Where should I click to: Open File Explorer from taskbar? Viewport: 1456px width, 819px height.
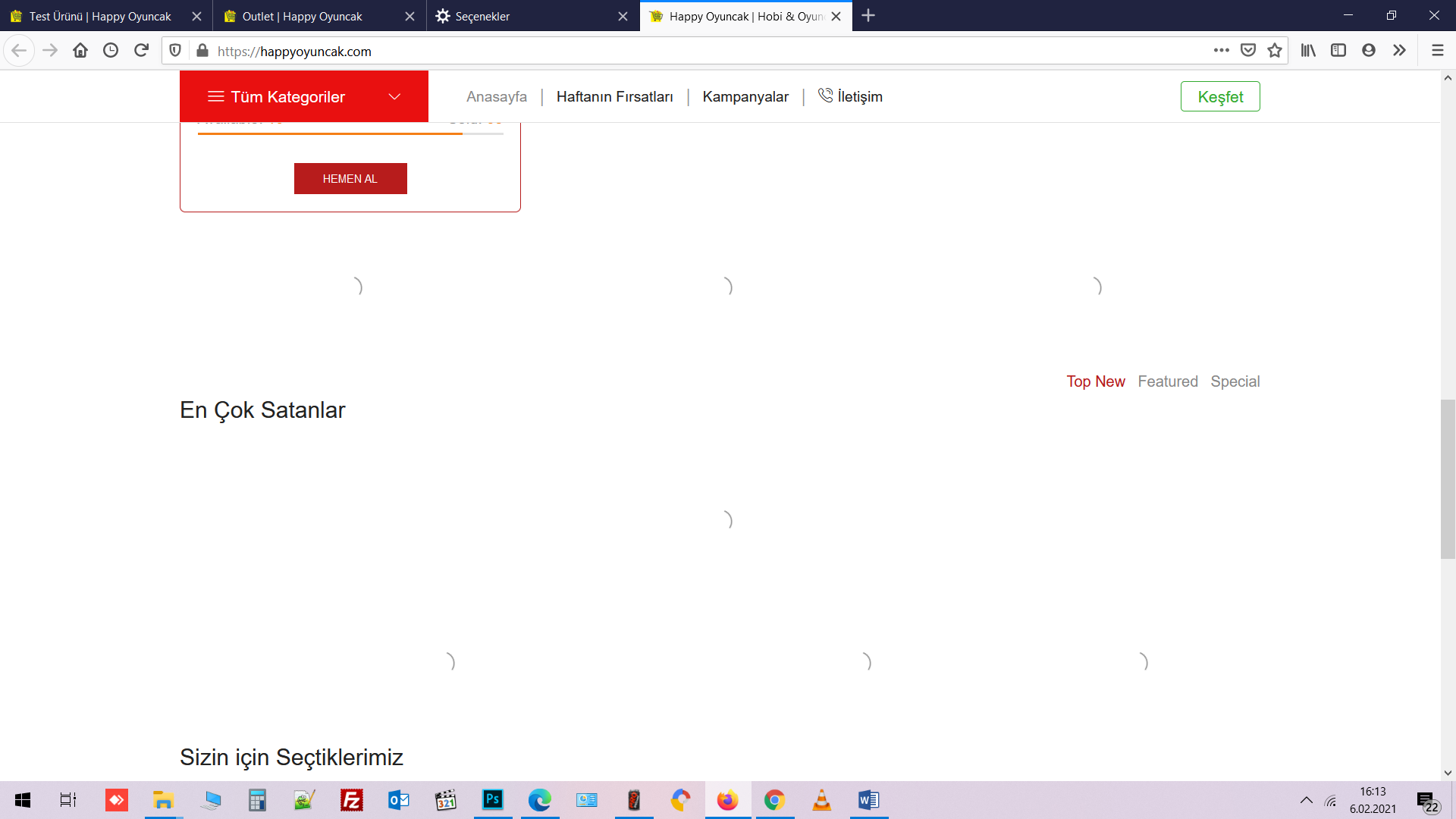[163, 800]
